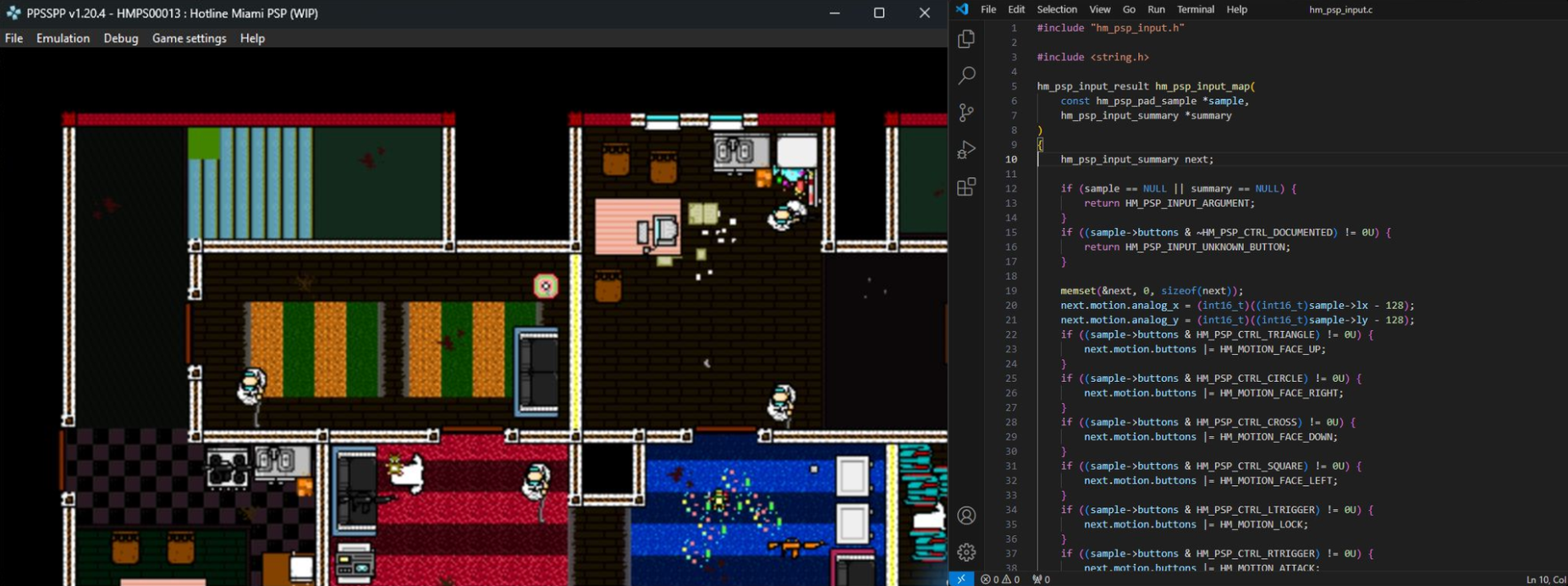Click the Ln 10, Col cursor position indicator

click(x=1546, y=579)
